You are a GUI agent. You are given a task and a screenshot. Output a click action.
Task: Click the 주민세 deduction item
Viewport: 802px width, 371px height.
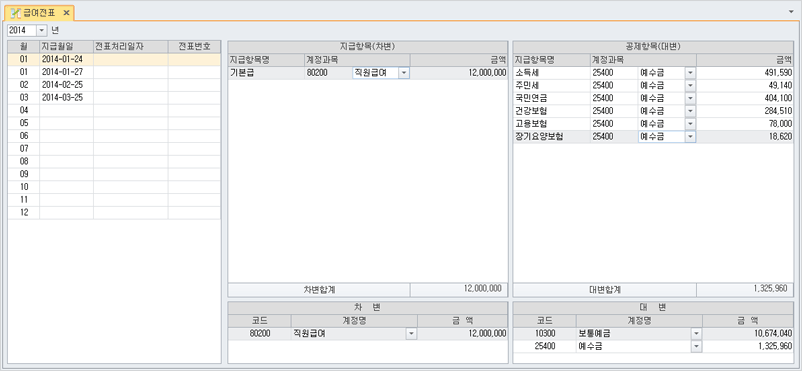[x=551, y=85]
